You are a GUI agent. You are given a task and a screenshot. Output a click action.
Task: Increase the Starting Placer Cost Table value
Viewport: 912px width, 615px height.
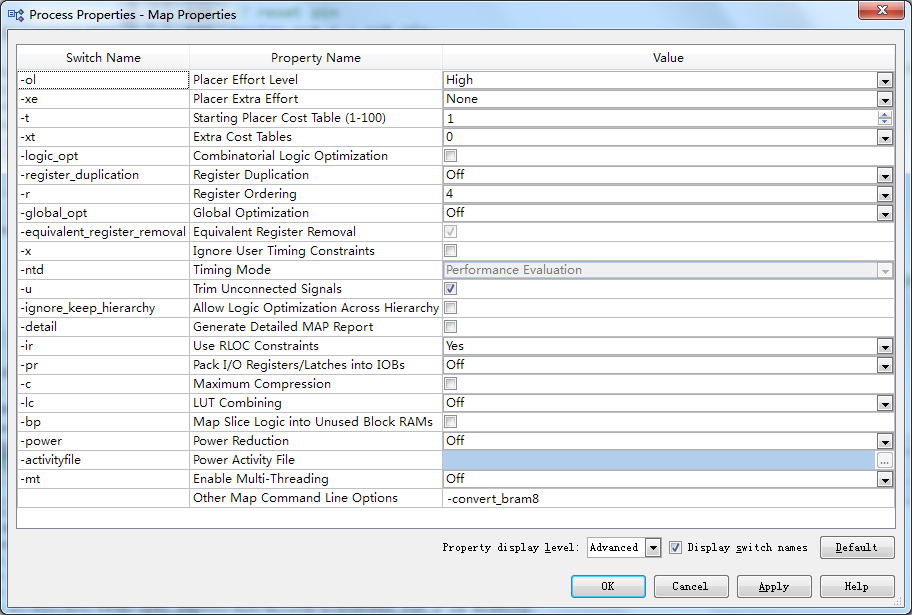point(885,114)
